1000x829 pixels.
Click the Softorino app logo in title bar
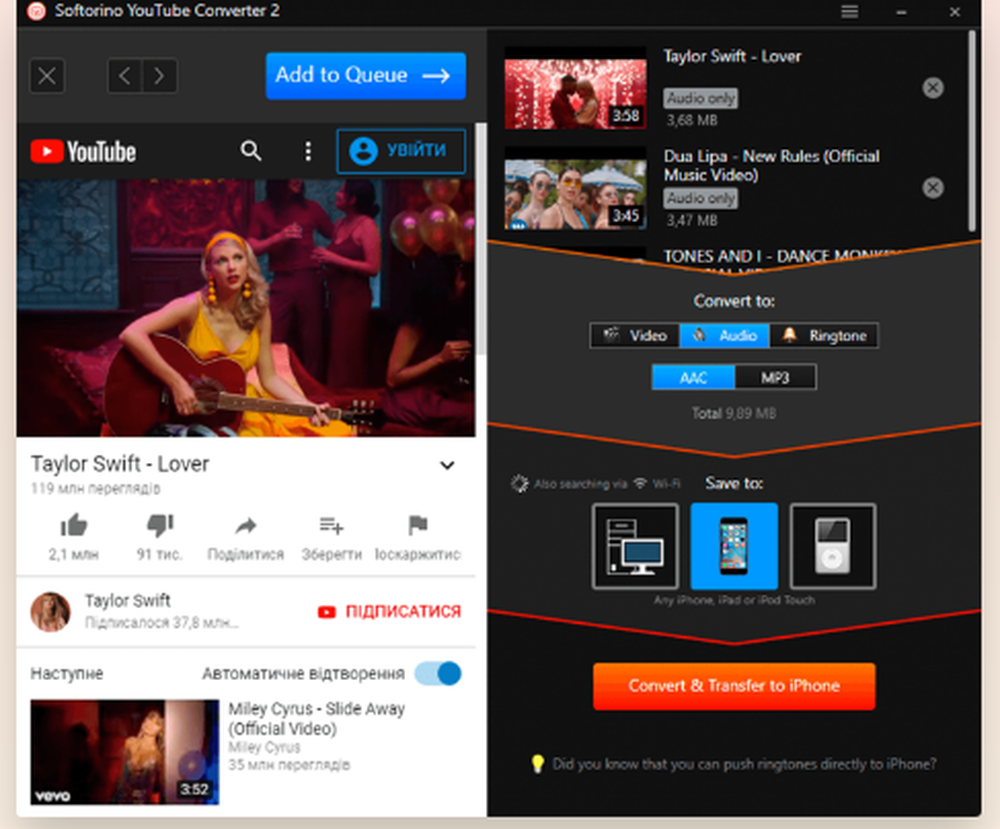pyautogui.click(x=36, y=11)
